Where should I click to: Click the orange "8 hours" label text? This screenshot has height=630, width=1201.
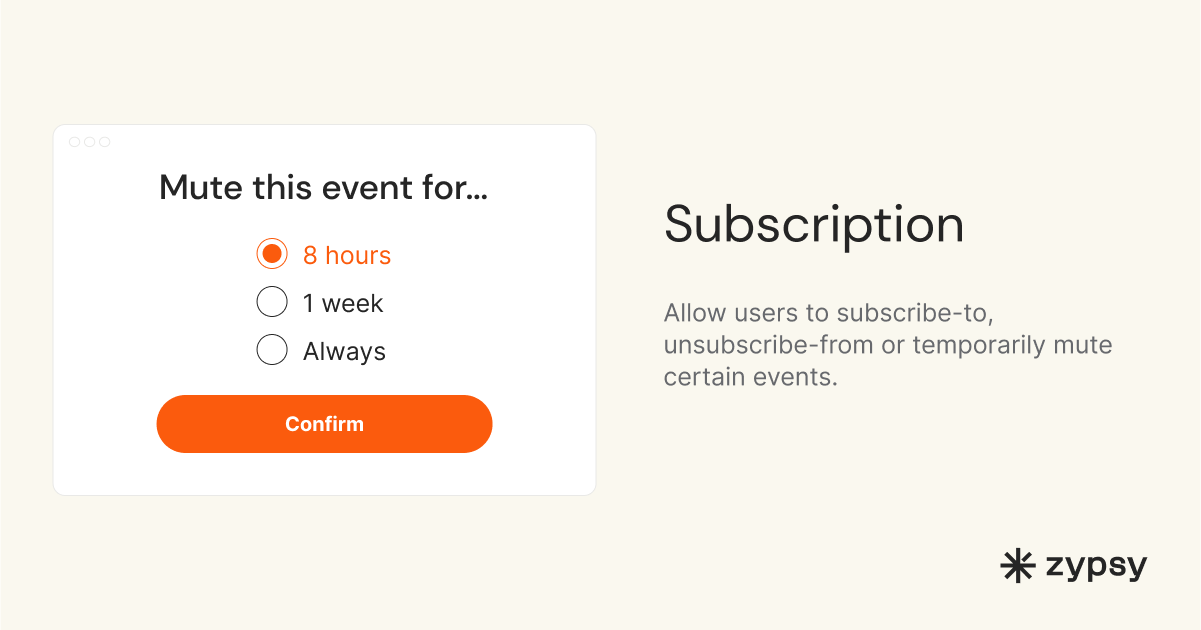(x=347, y=256)
